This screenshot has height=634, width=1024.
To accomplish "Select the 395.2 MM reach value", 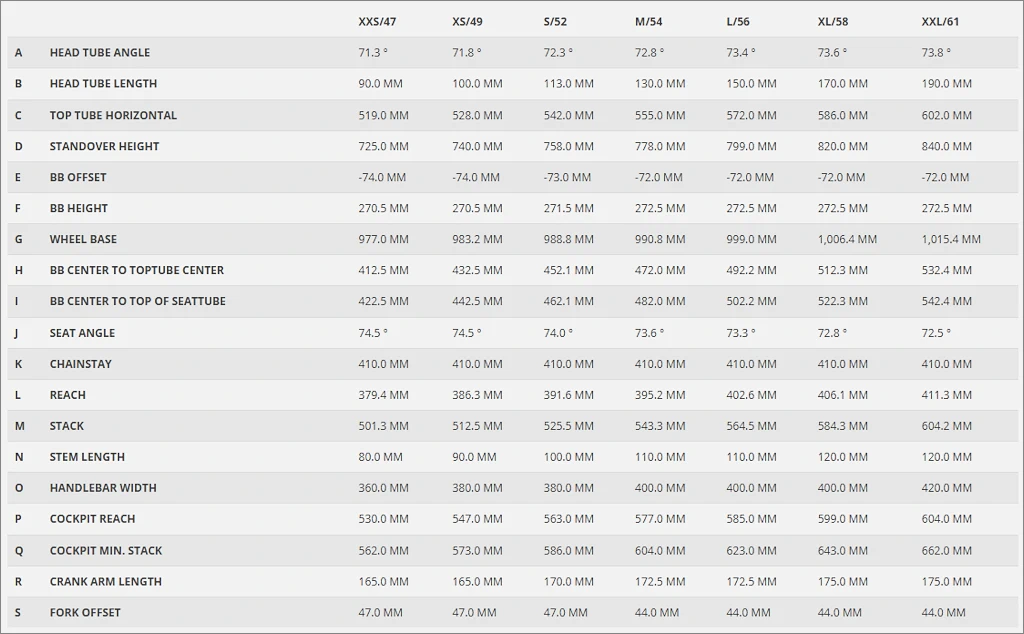I will (x=660, y=395).
